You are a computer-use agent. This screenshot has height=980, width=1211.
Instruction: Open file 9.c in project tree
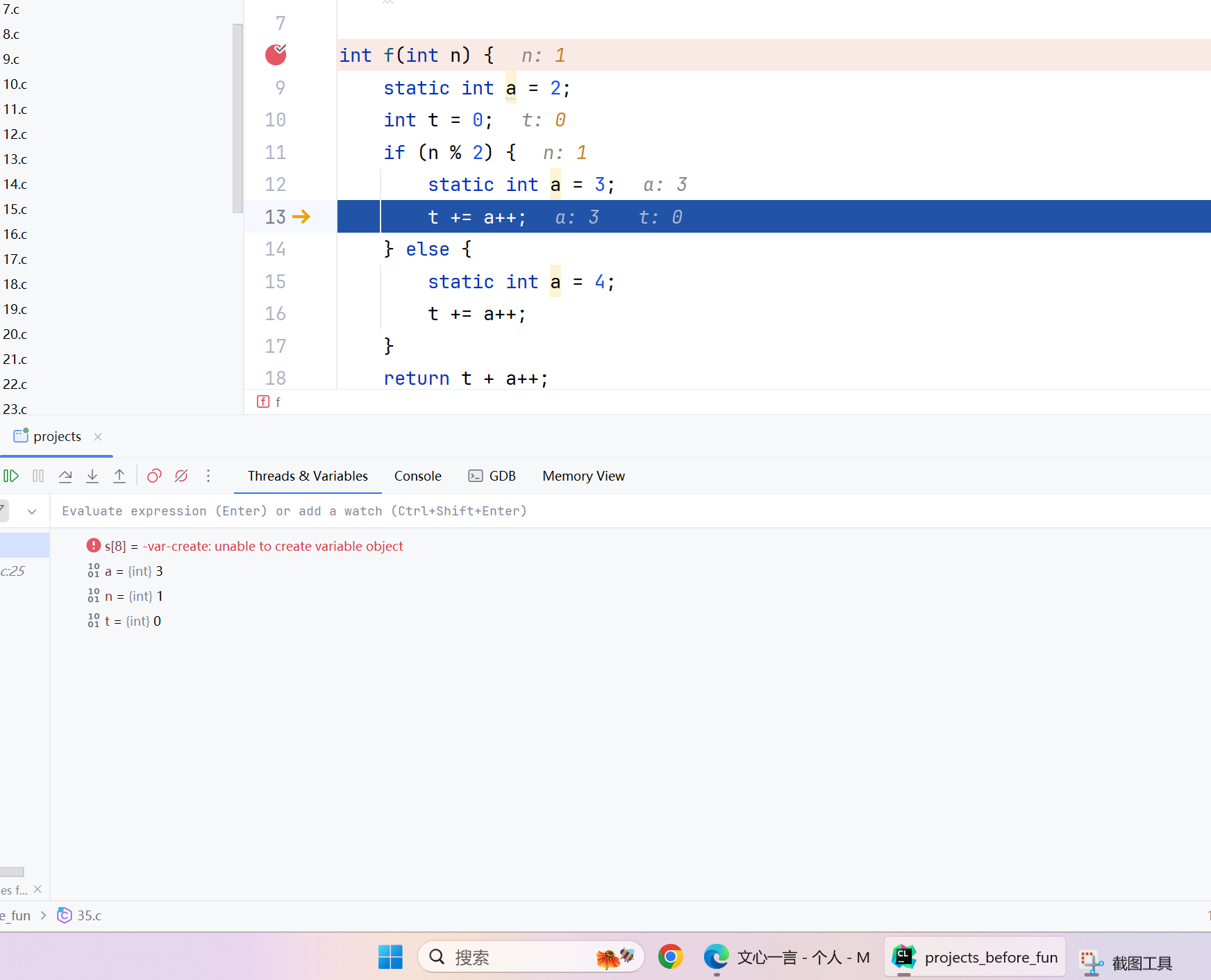tap(11, 59)
